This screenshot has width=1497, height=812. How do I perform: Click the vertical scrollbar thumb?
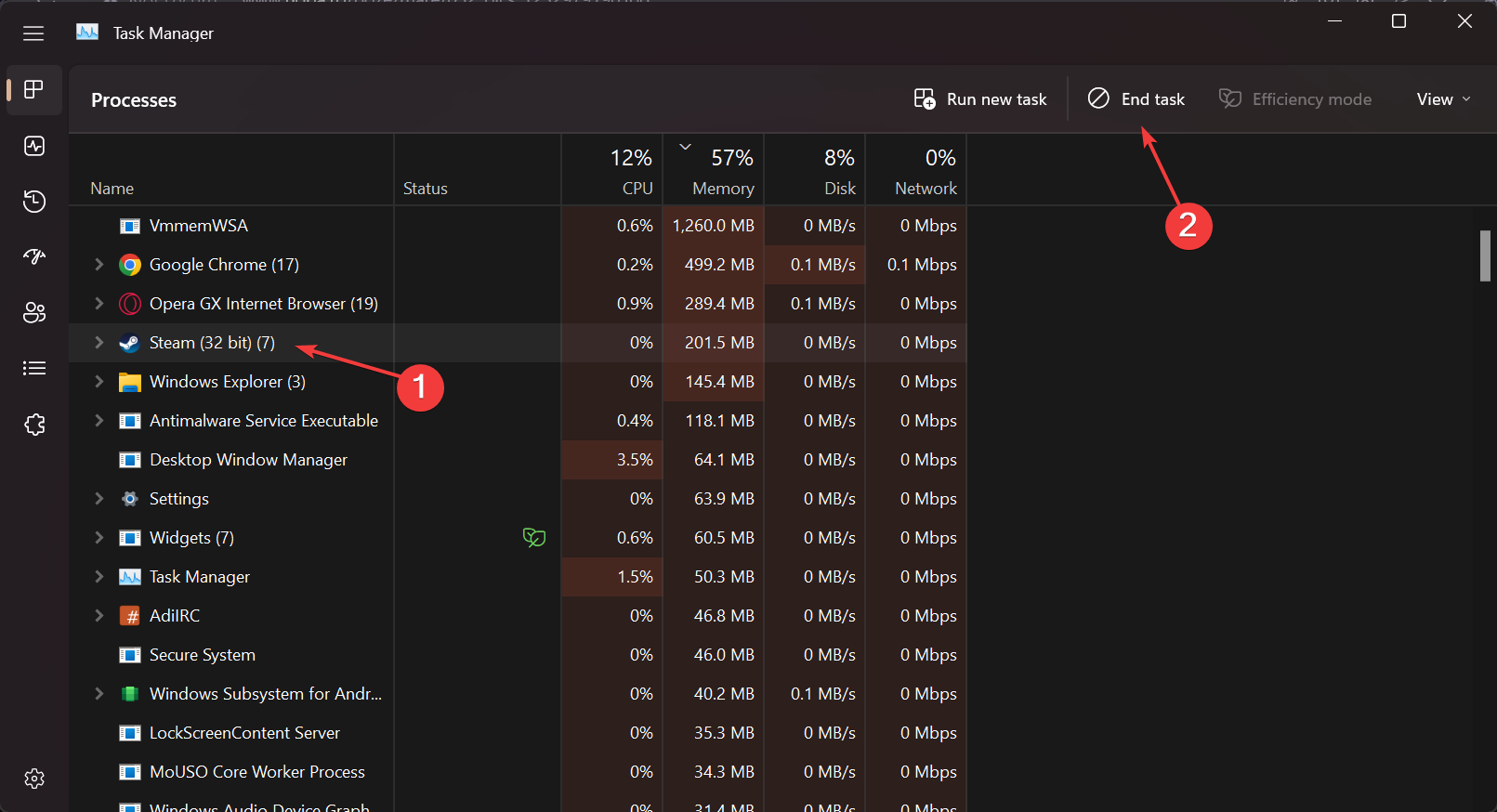coord(1485,255)
